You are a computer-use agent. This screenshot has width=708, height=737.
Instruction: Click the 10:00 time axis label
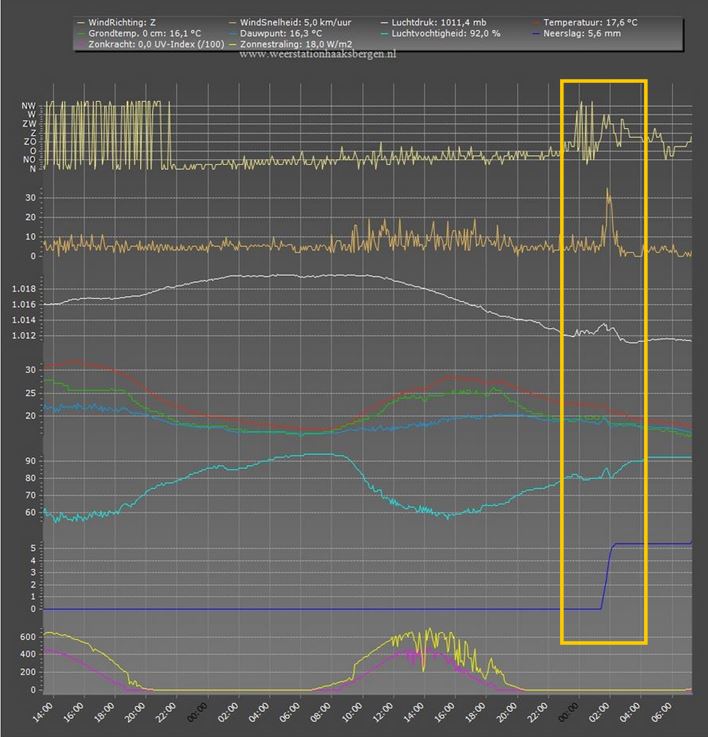352,712
